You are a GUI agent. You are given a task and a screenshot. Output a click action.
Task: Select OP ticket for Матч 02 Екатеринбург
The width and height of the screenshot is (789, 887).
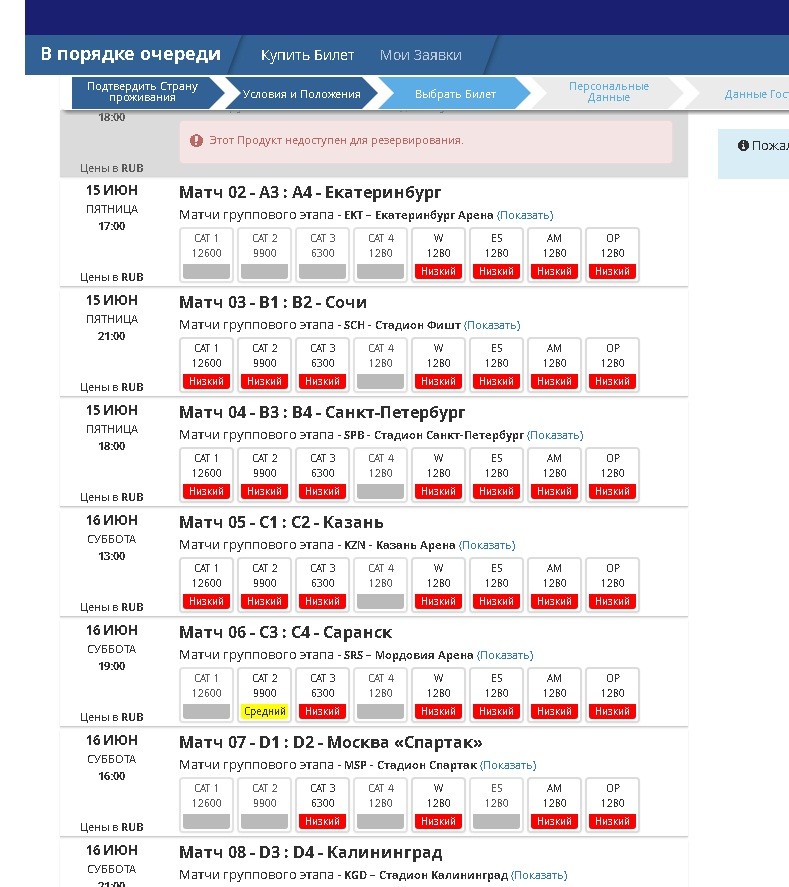[x=613, y=255]
